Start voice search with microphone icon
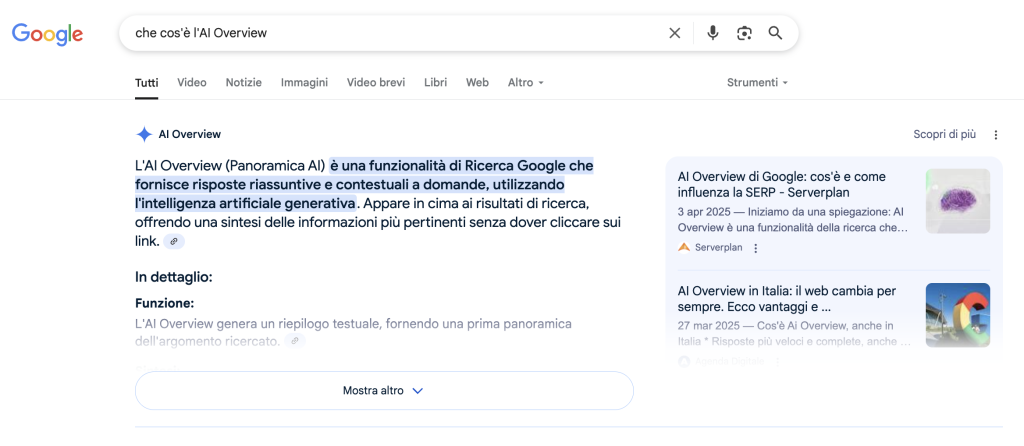The image size is (1024, 446). point(712,33)
